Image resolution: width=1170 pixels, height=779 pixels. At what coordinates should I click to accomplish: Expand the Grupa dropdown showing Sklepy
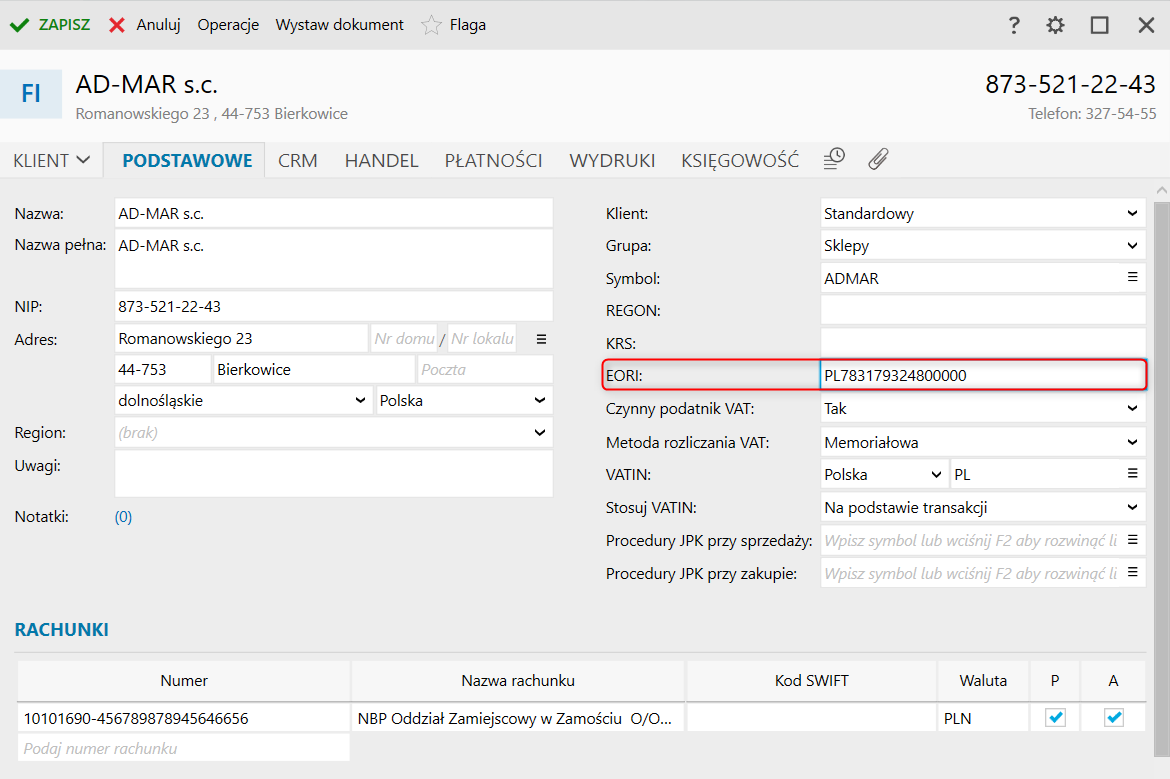[1132, 246]
